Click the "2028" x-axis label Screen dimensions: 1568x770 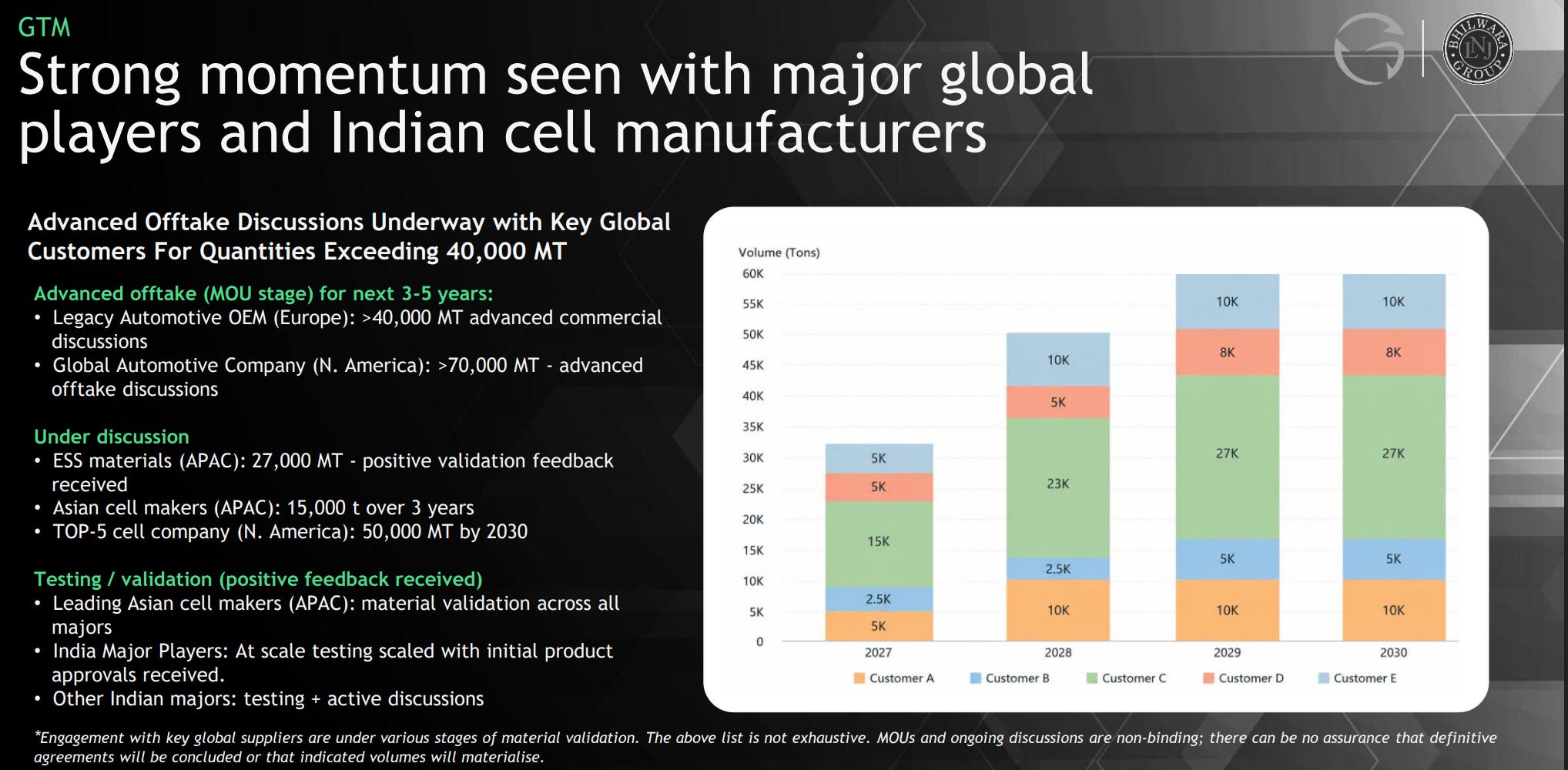tap(1058, 652)
